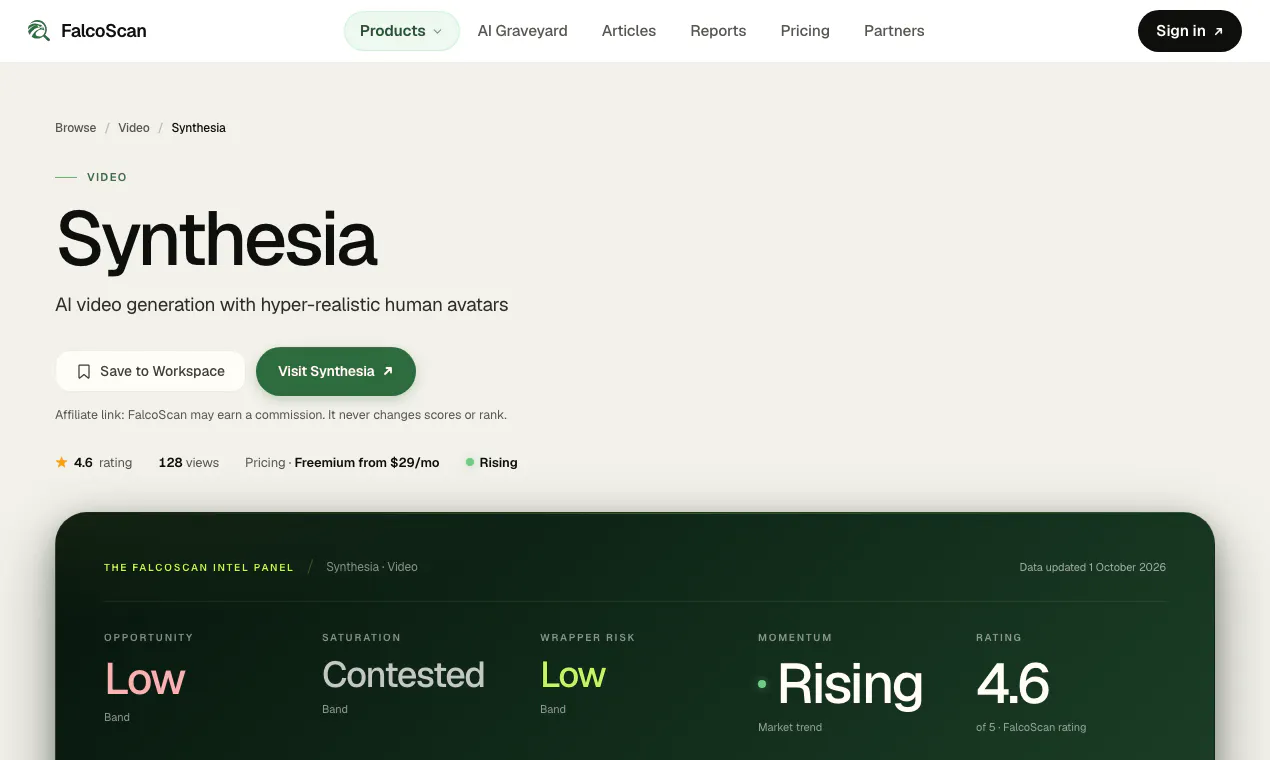
Task: Click the 'of 5 · FalcoScan rating' caption
Action: tap(1031, 727)
